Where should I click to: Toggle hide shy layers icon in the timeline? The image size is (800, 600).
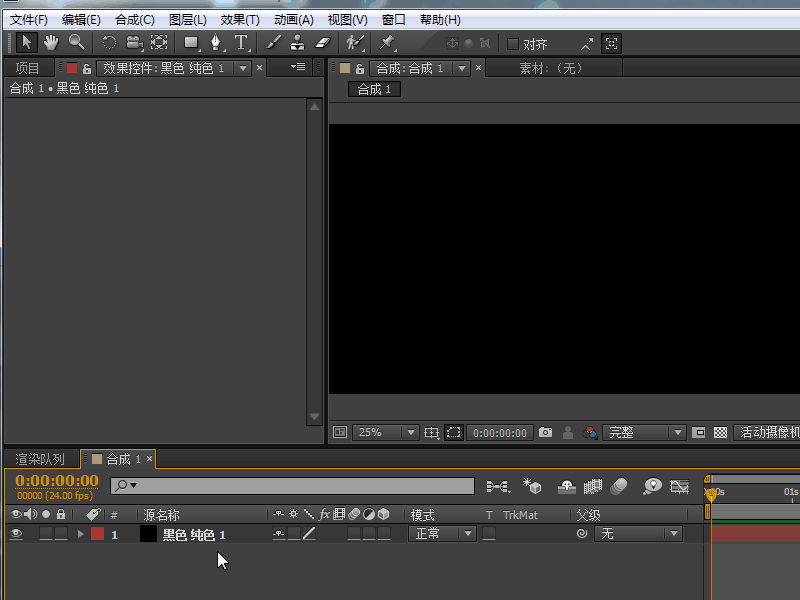click(567, 487)
